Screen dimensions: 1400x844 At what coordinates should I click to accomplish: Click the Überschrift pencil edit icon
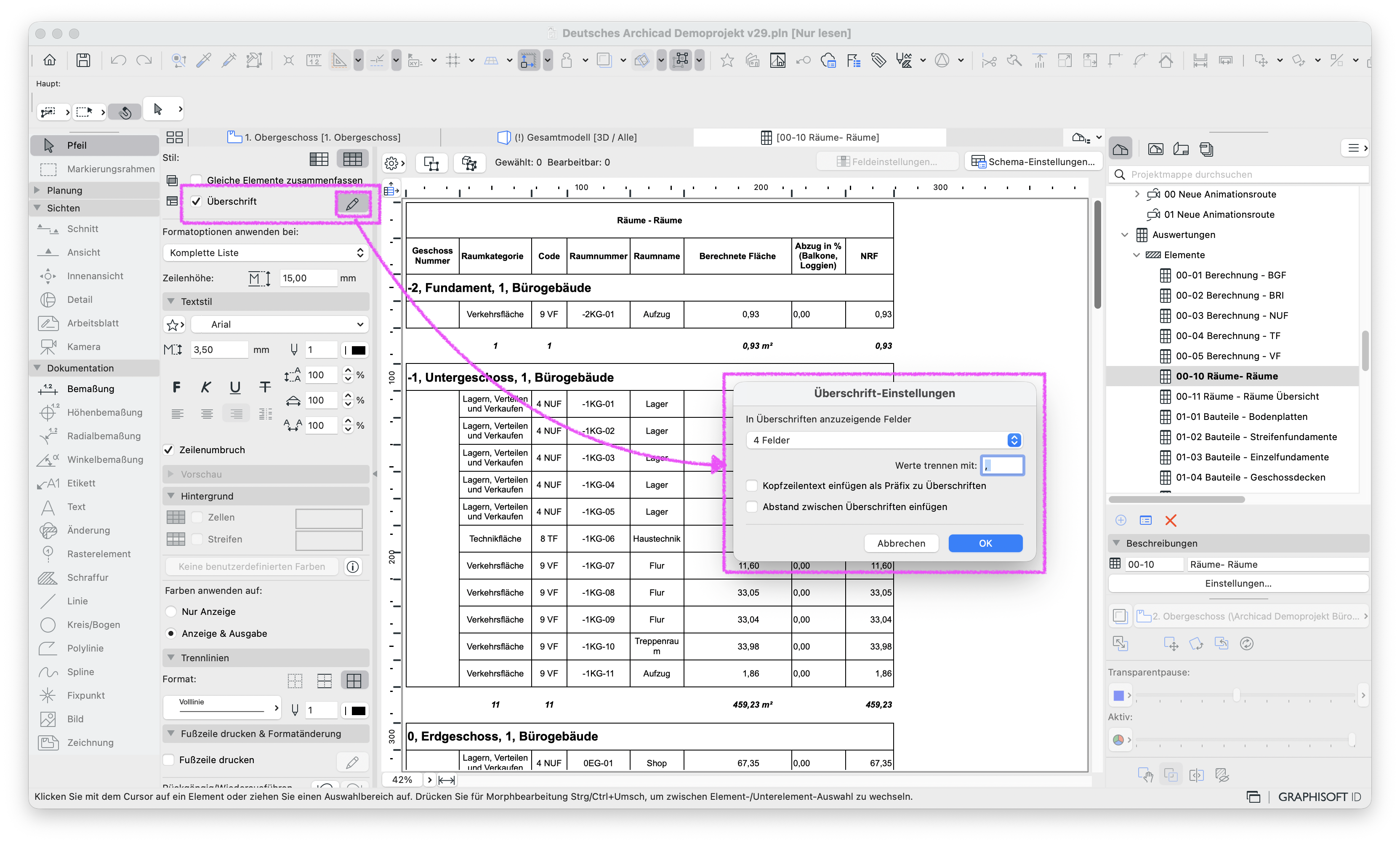[x=352, y=203]
